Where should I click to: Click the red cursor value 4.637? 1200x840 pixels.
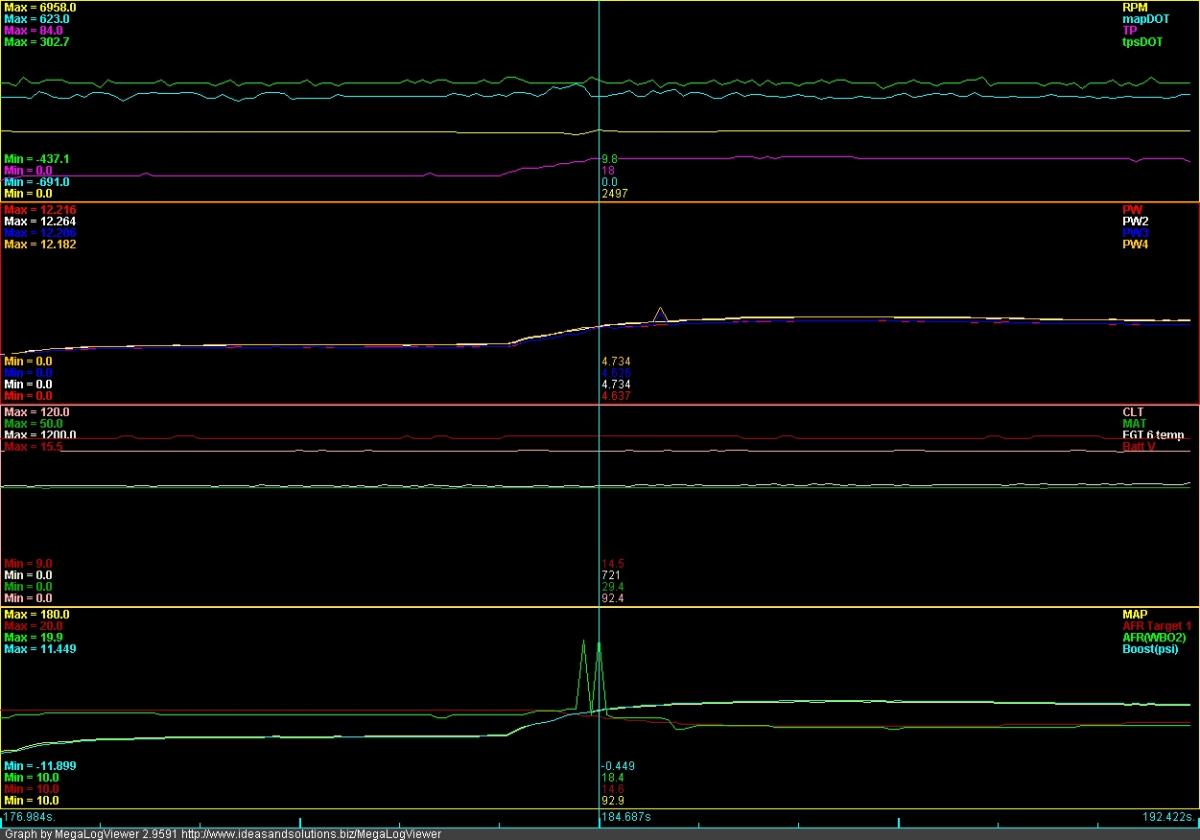[616, 396]
